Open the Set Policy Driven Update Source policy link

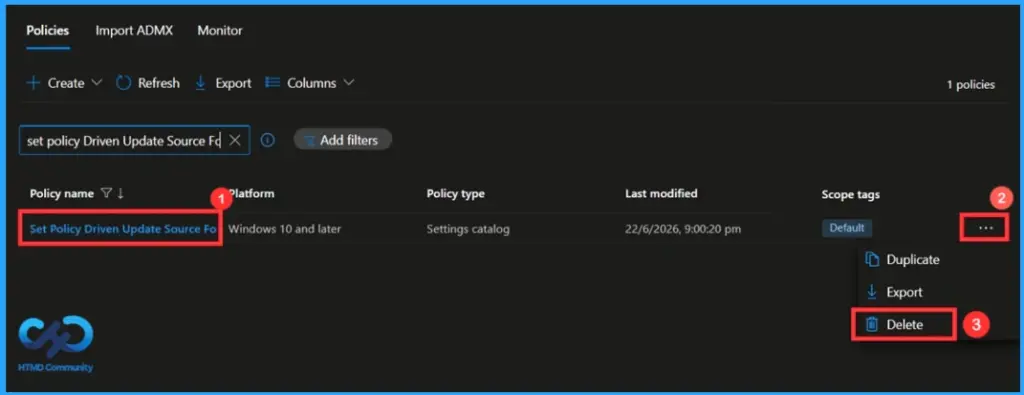coord(123,229)
